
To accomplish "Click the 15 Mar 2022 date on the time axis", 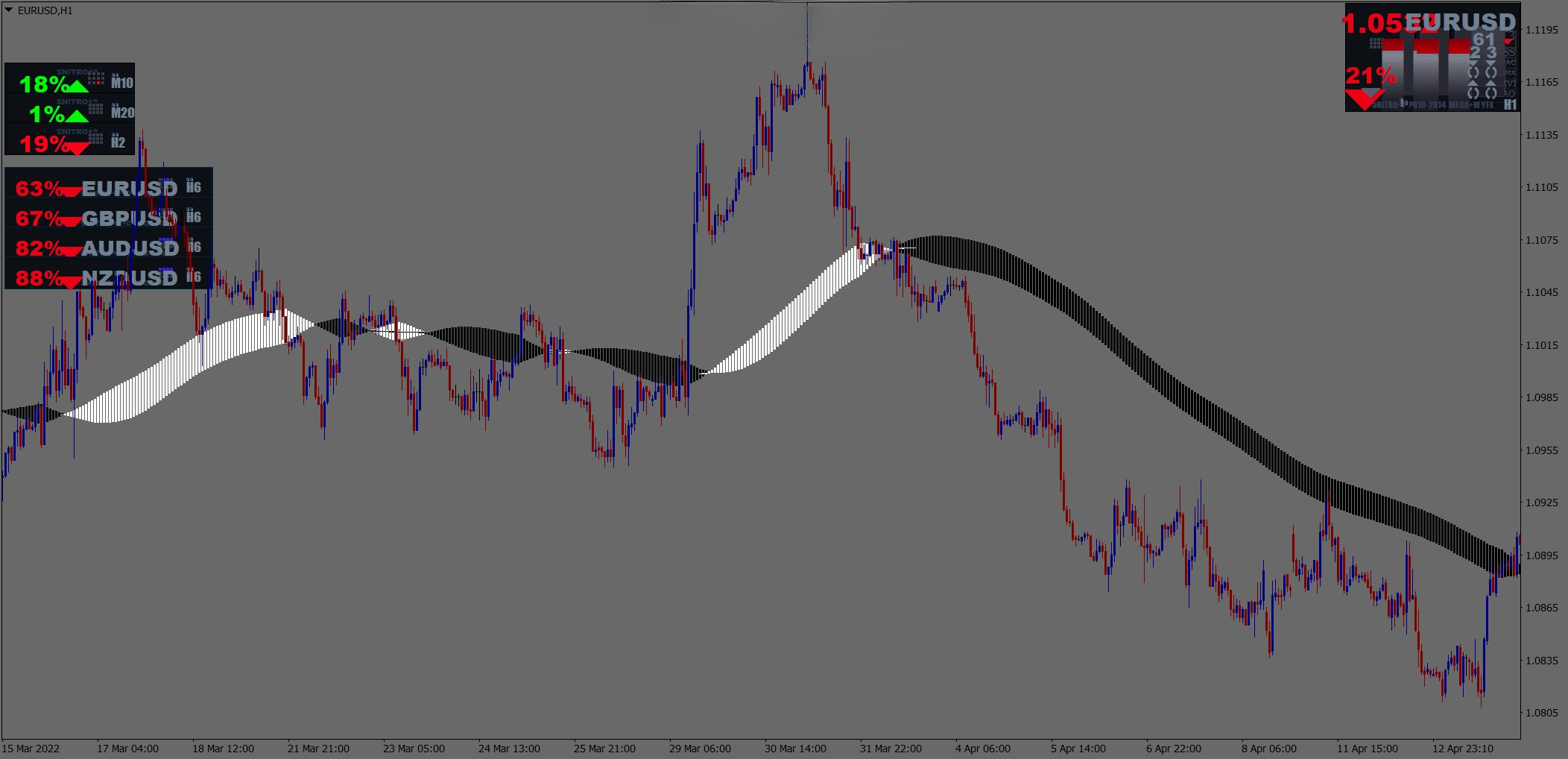I will click(31, 749).
